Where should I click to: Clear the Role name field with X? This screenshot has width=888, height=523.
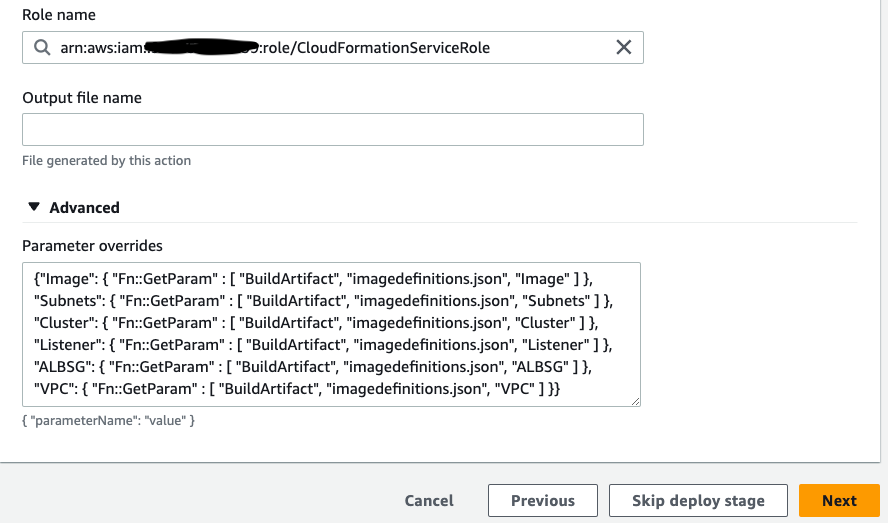pyautogui.click(x=624, y=47)
